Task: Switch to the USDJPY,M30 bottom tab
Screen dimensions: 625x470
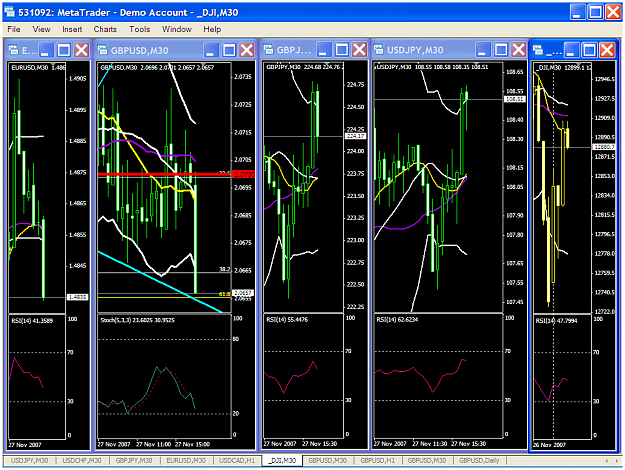Action: click(29, 460)
